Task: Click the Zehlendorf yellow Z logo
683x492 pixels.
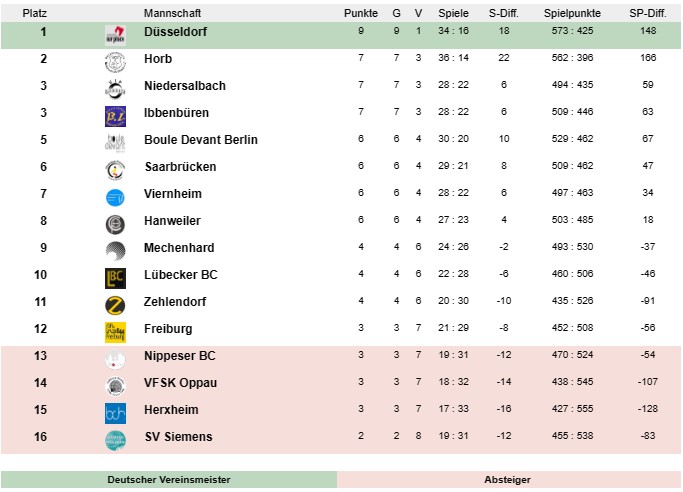Action: click(115, 305)
